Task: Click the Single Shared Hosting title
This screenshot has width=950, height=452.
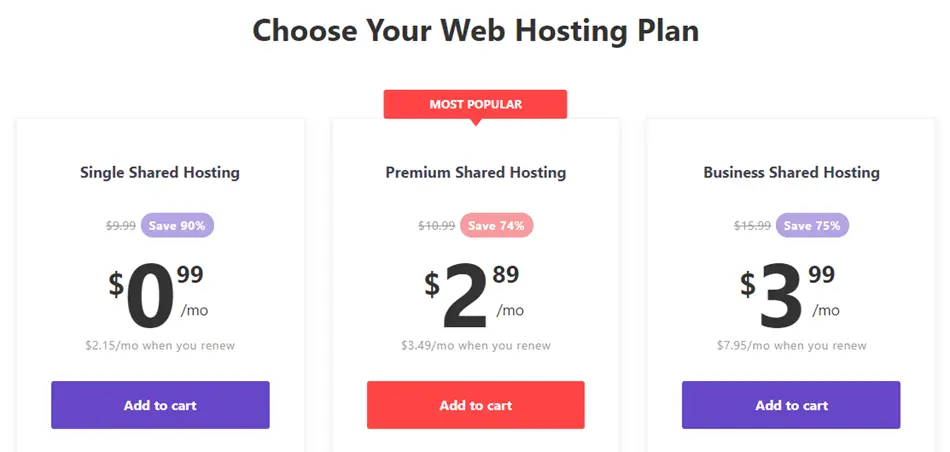Action: pos(160,173)
